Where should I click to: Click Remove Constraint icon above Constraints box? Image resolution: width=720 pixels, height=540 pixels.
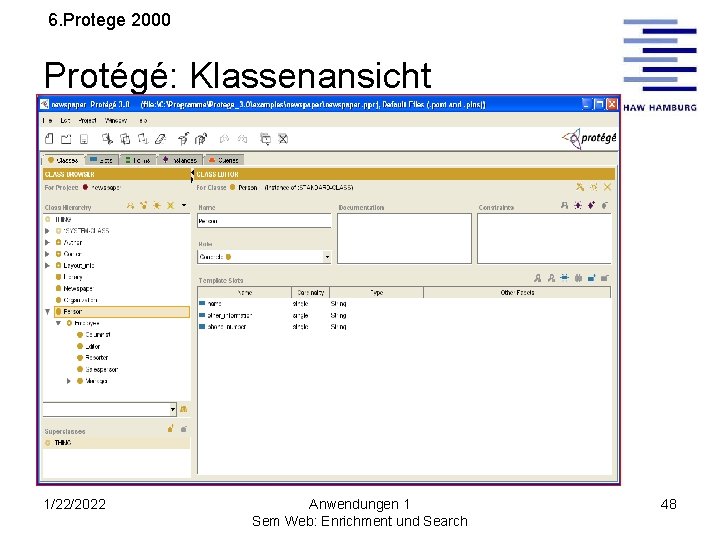[x=605, y=205]
